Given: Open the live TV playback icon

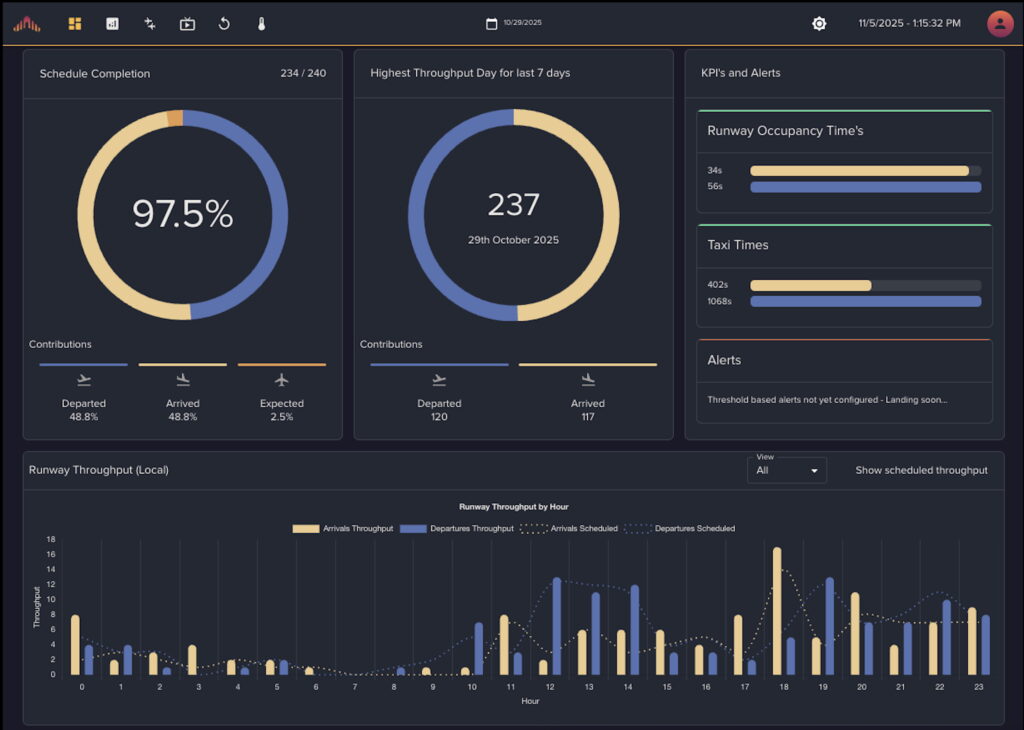Looking at the screenshot, I should (x=187, y=23).
